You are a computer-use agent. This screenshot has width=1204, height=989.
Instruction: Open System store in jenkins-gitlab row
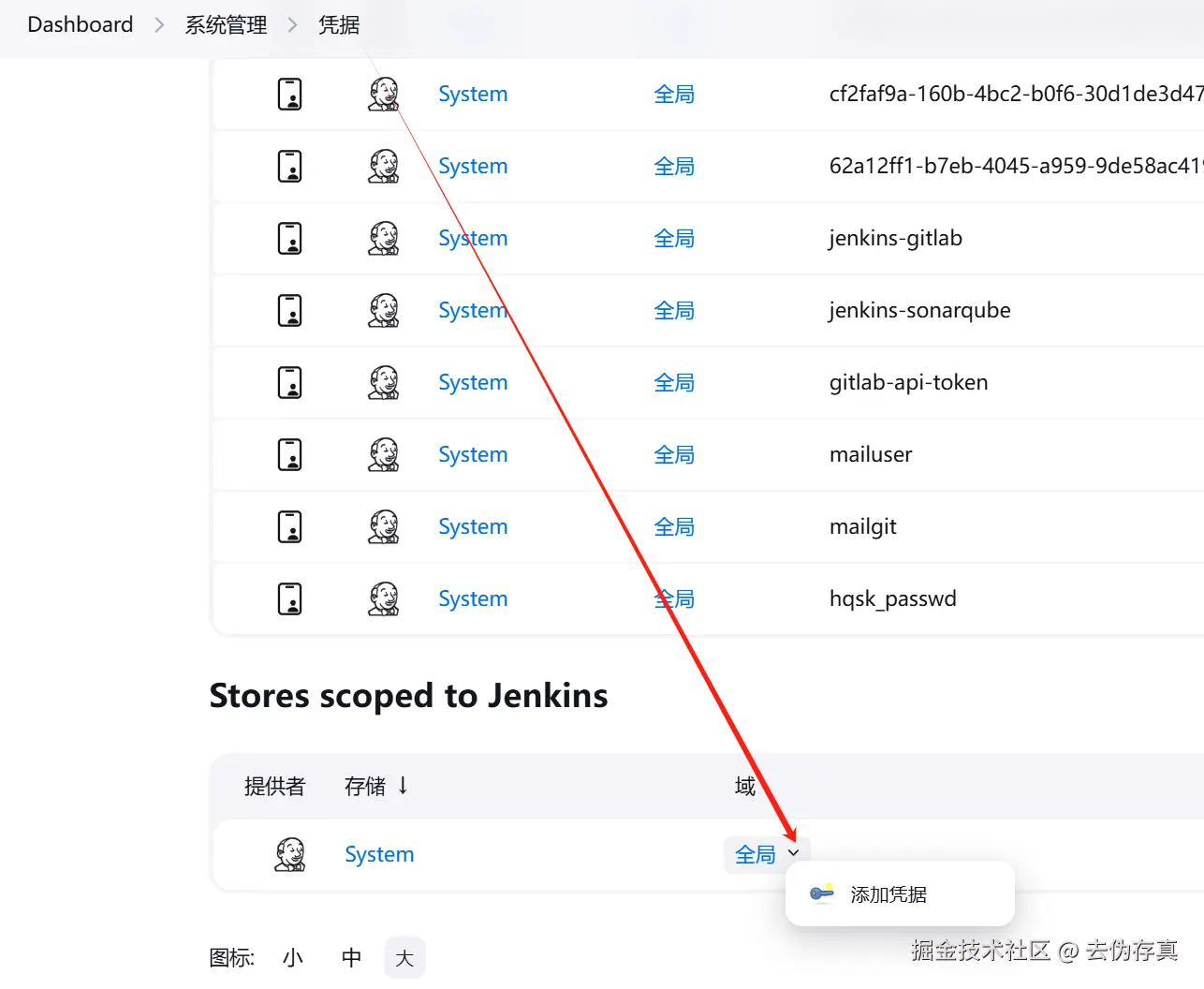[x=473, y=239]
